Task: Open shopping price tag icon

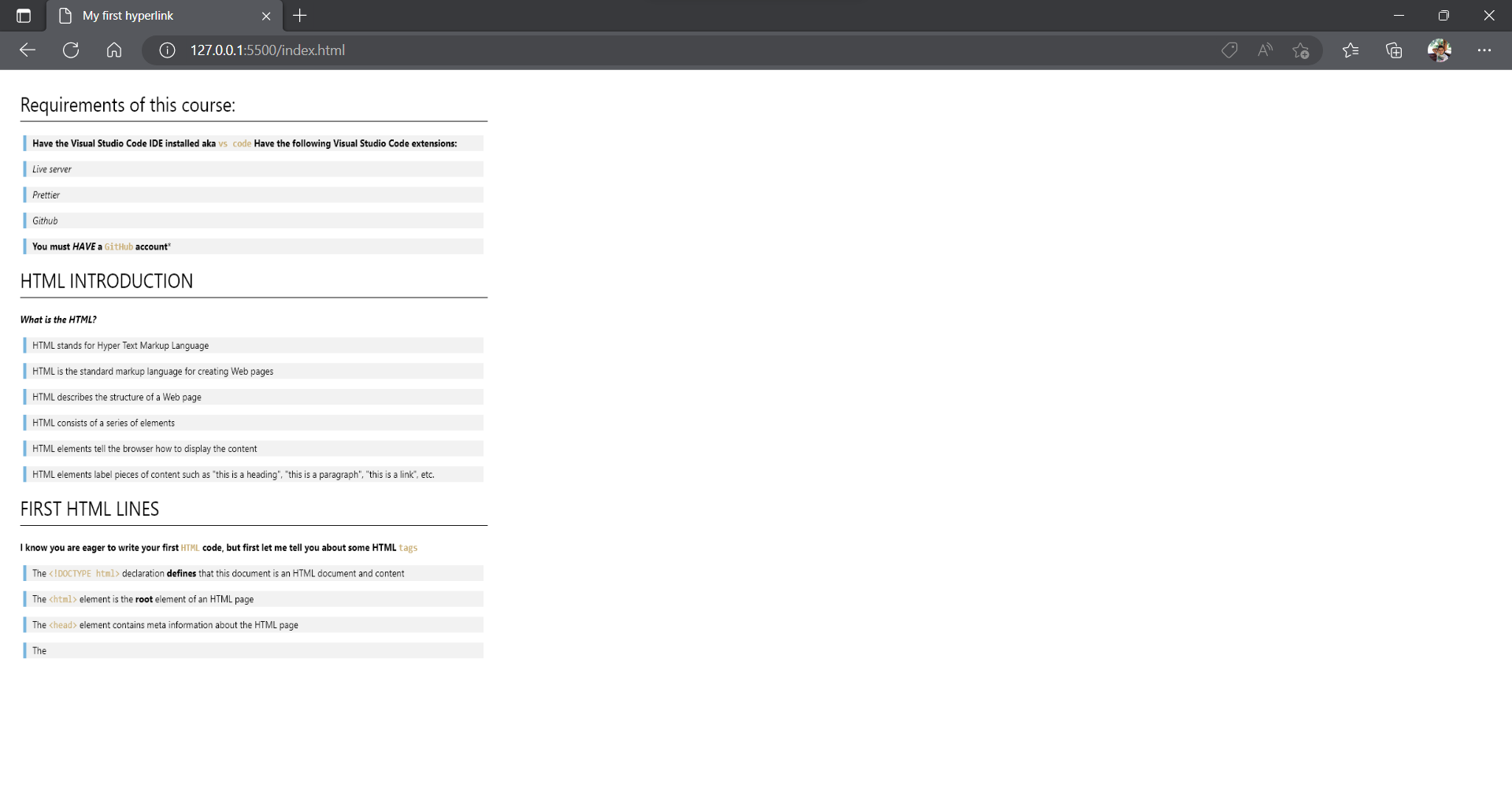Action: point(1229,50)
